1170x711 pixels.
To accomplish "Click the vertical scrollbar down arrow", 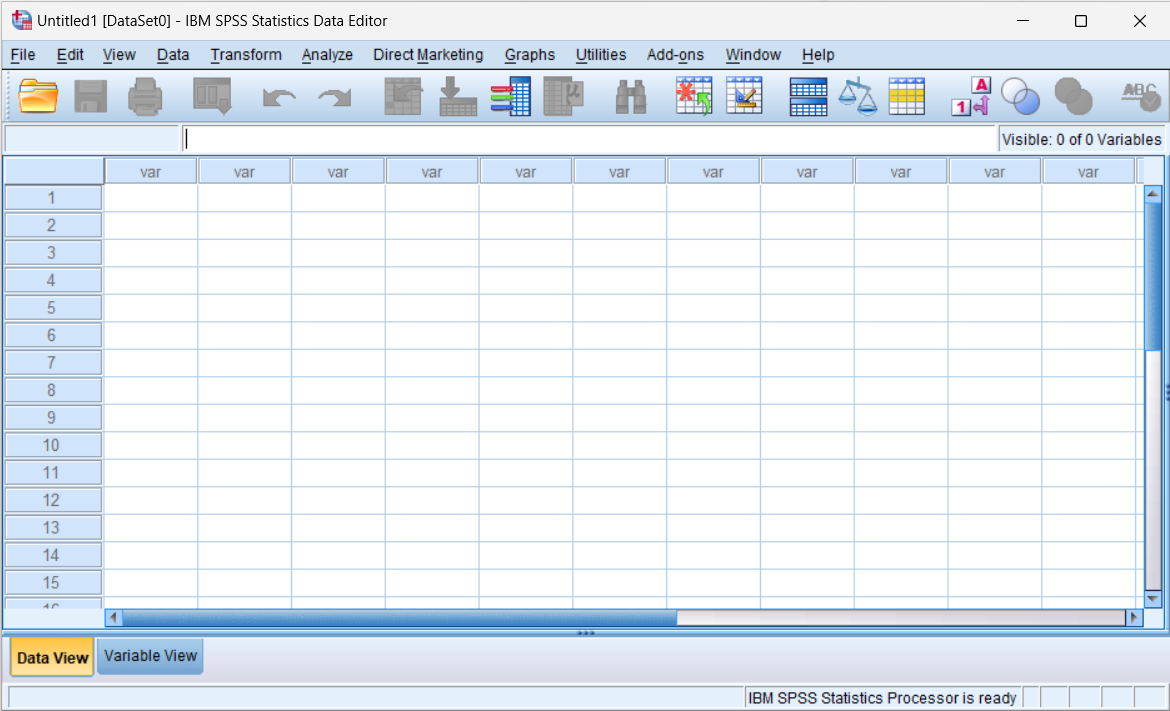I will [1152, 598].
